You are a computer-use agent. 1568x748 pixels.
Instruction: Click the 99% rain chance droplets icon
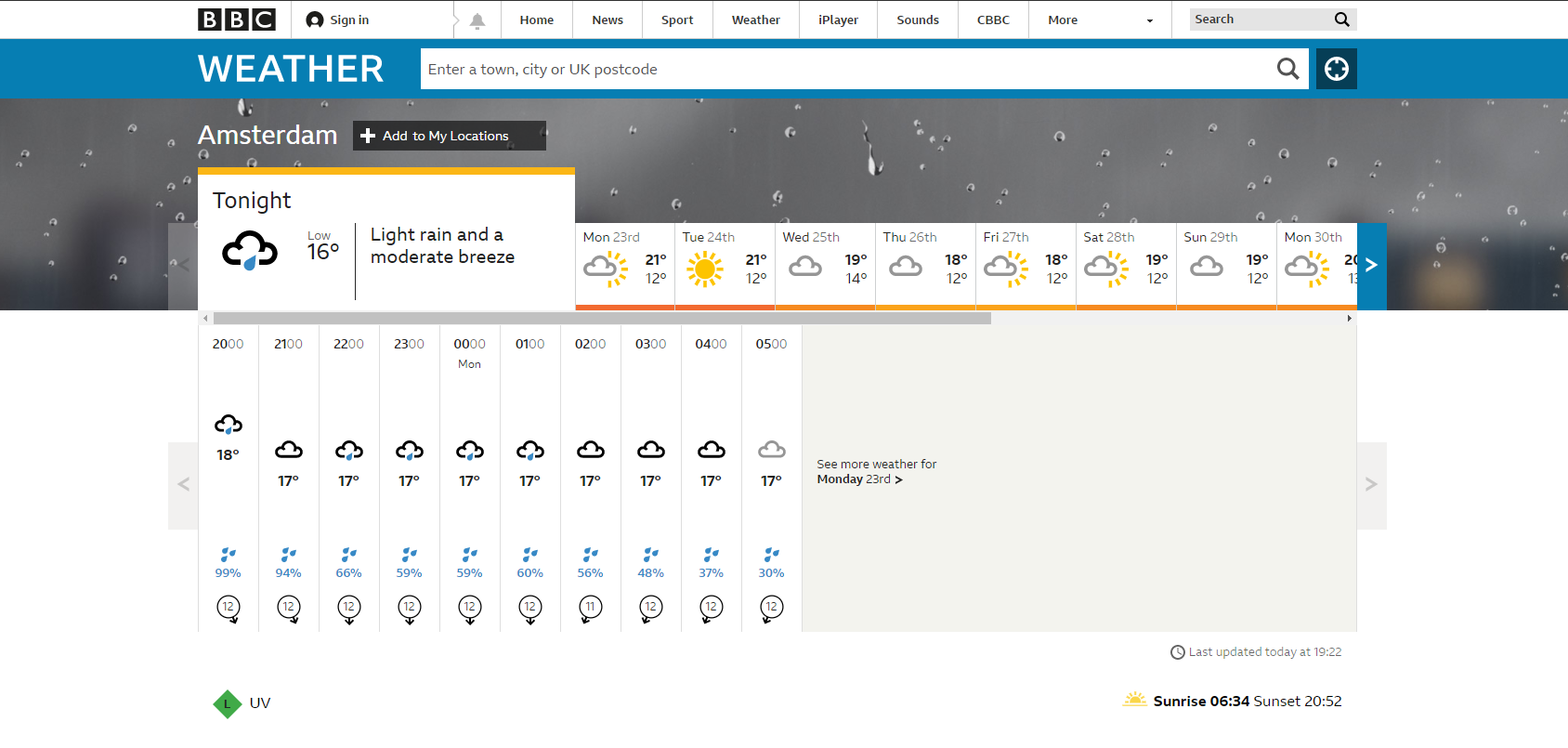(x=229, y=555)
